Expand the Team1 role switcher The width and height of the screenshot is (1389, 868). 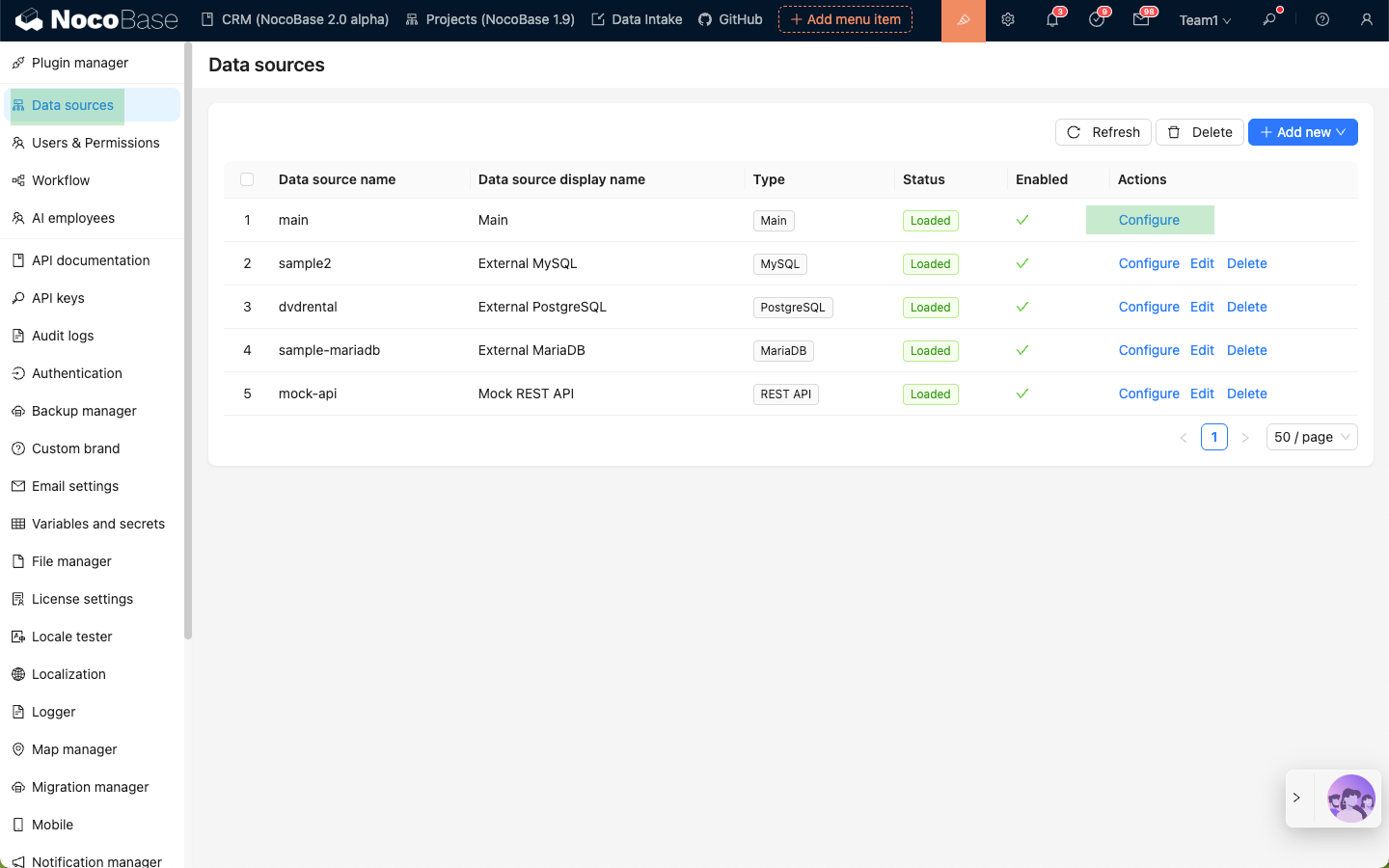pyautogui.click(x=1205, y=20)
